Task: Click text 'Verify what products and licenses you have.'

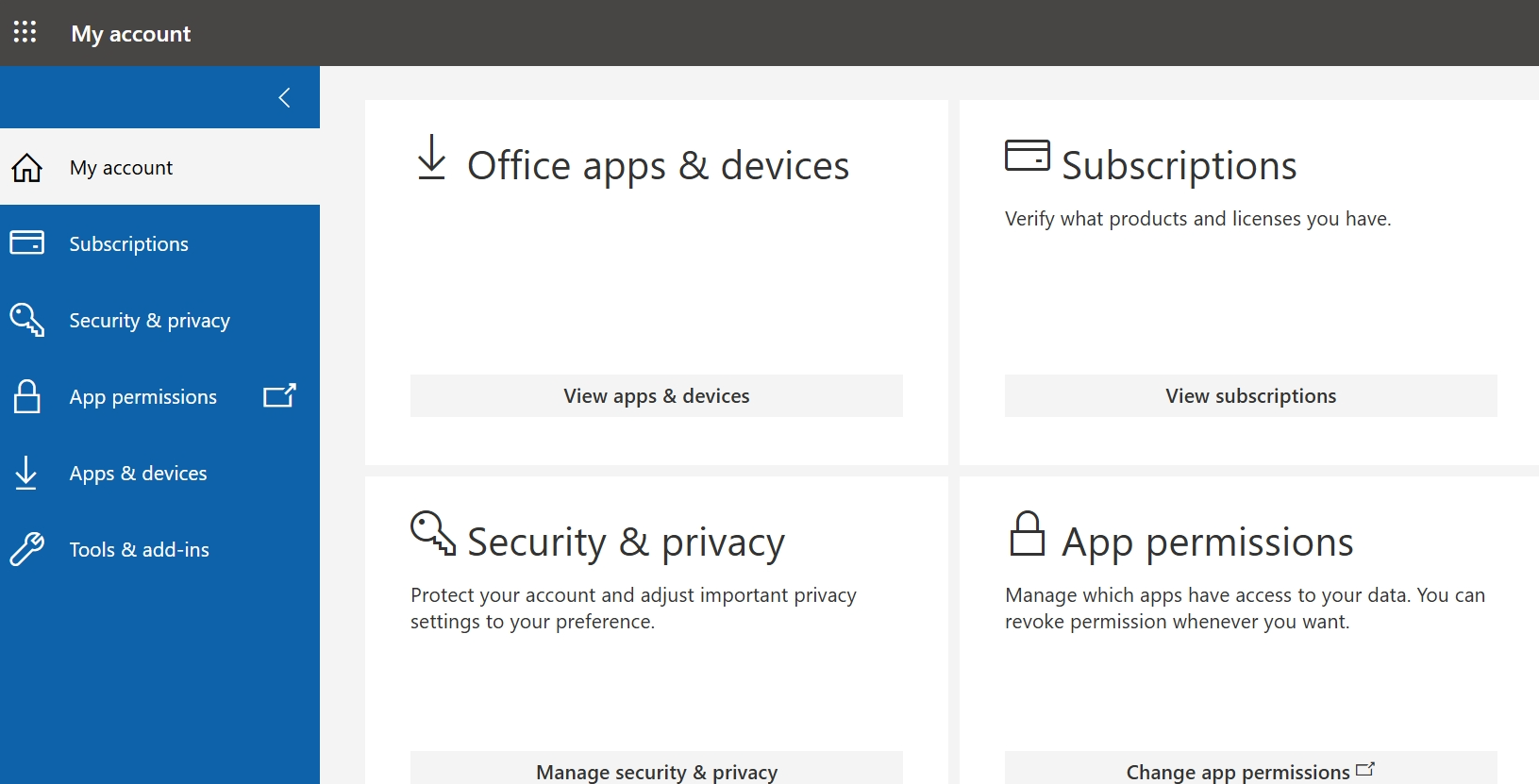Action: pos(1198,219)
